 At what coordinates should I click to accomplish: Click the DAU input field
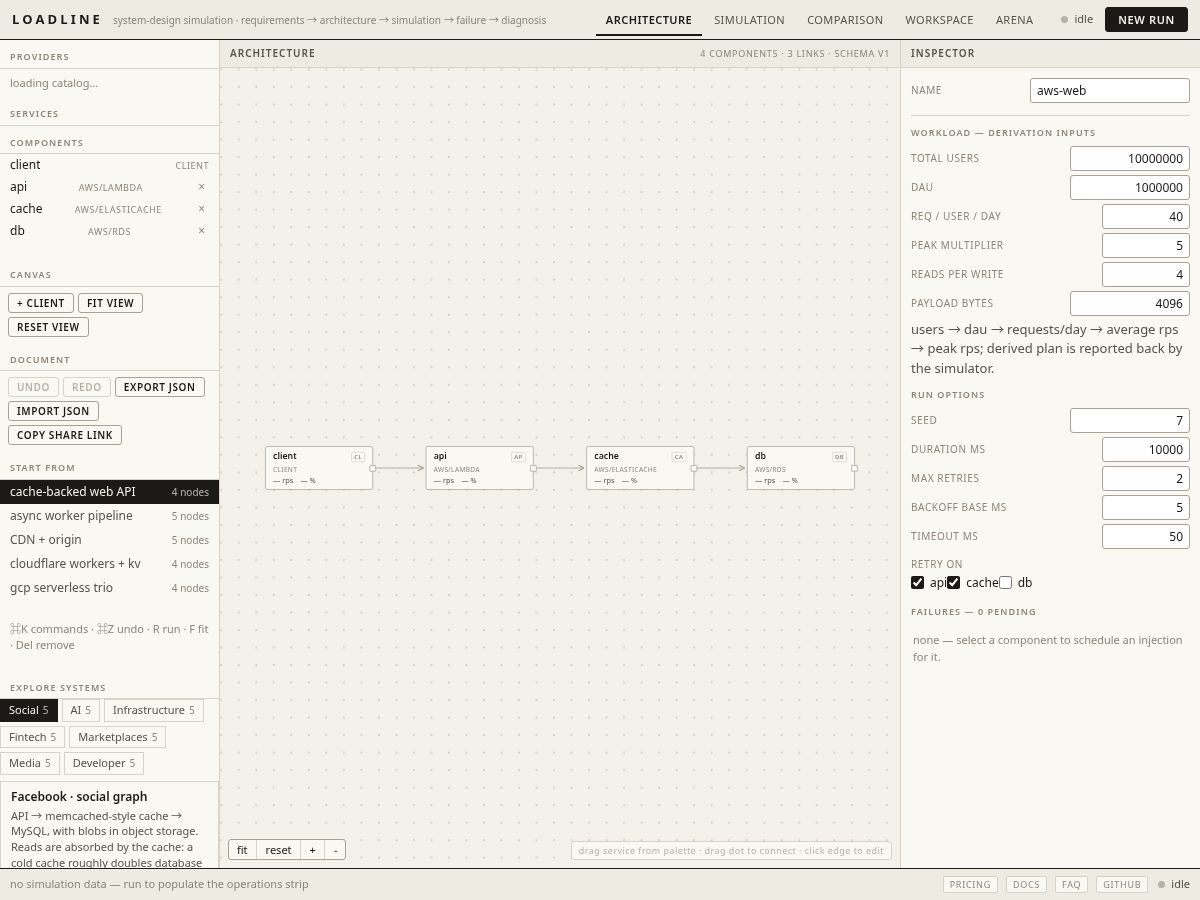(x=1130, y=187)
